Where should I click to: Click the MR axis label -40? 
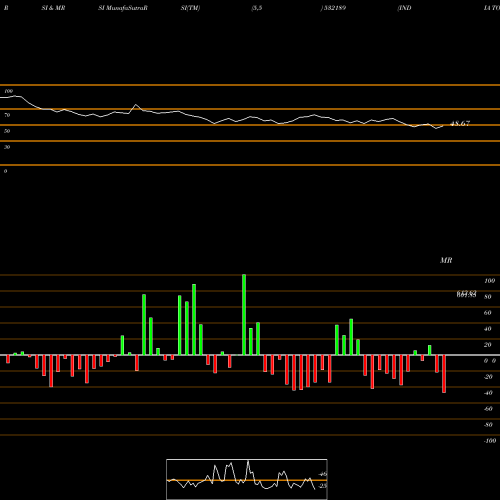point(488,393)
